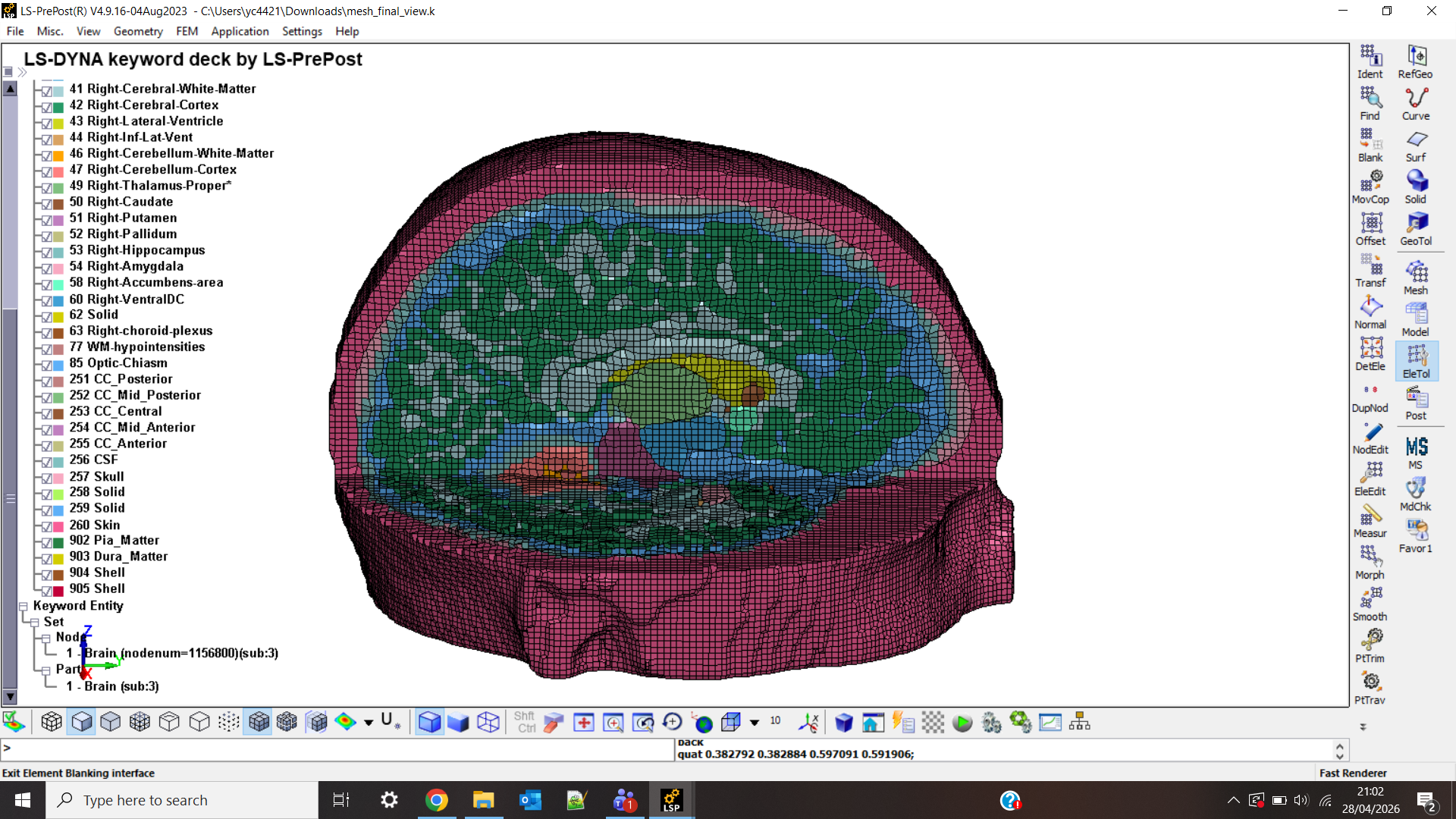Viewport: 1456px width, 819px height.
Task: Open dropdown arrow left of the number 10
Action: click(755, 723)
